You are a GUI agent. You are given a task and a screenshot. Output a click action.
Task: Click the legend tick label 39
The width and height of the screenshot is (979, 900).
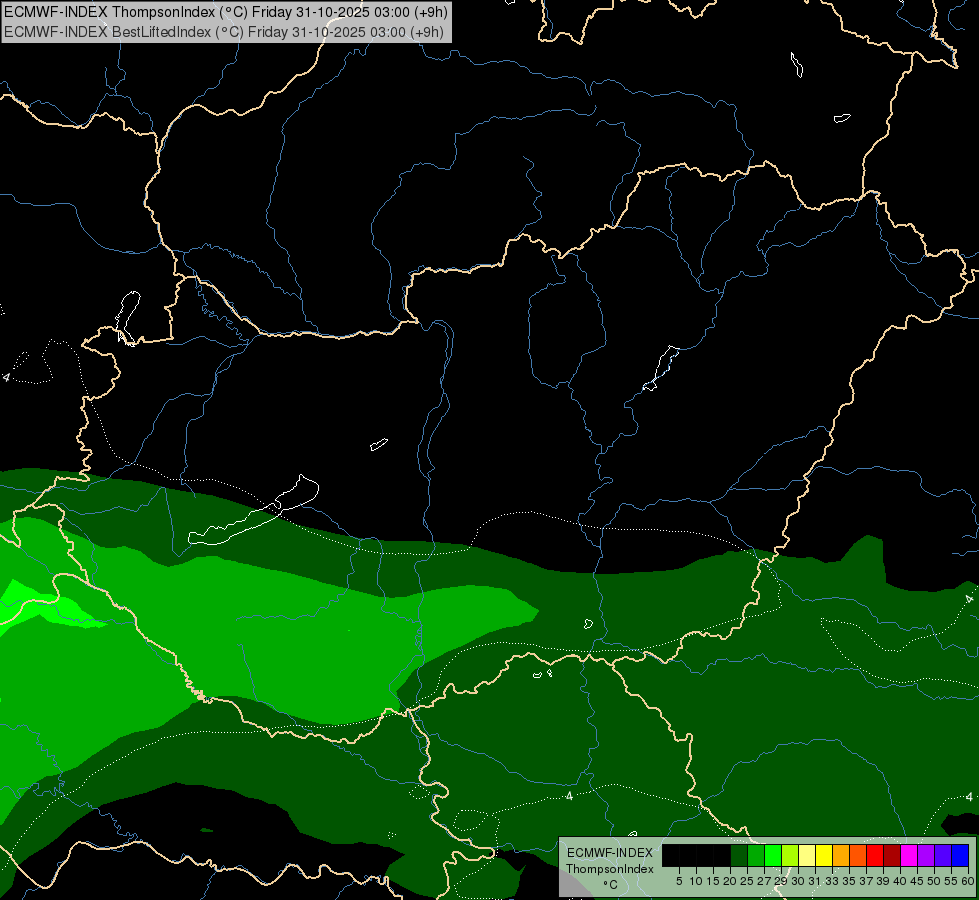coord(883,881)
